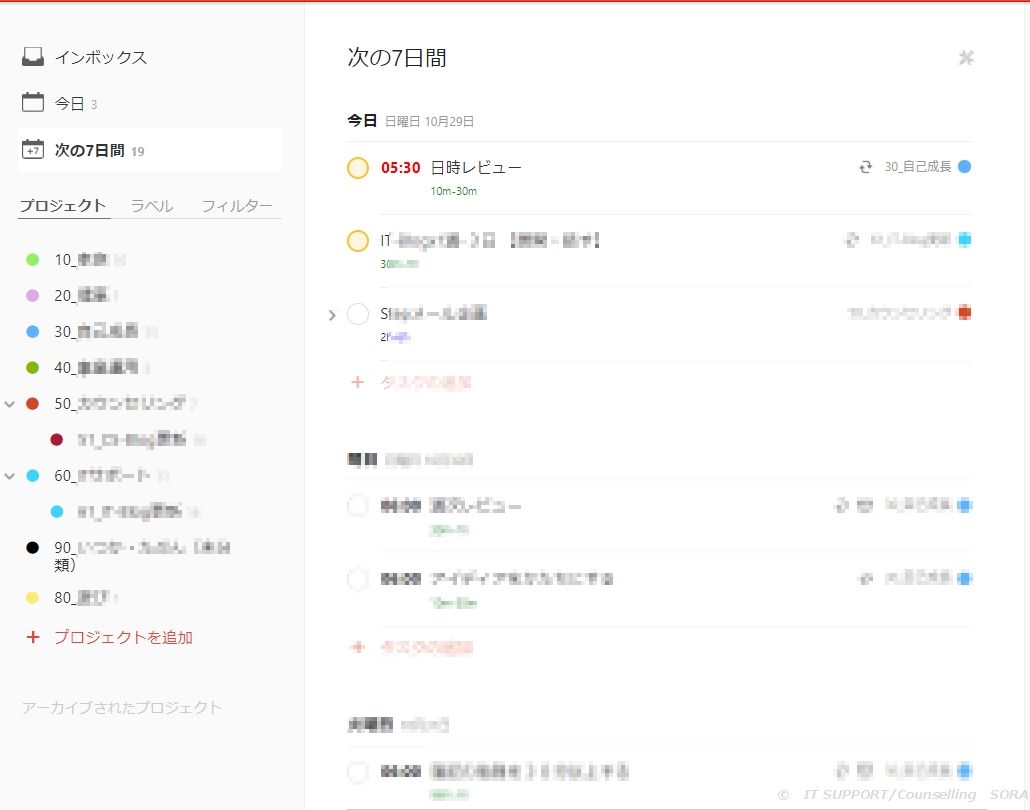Click the Next 7 days calendar icon
The height and width of the screenshot is (810, 1030).
(x=33, y=150)
